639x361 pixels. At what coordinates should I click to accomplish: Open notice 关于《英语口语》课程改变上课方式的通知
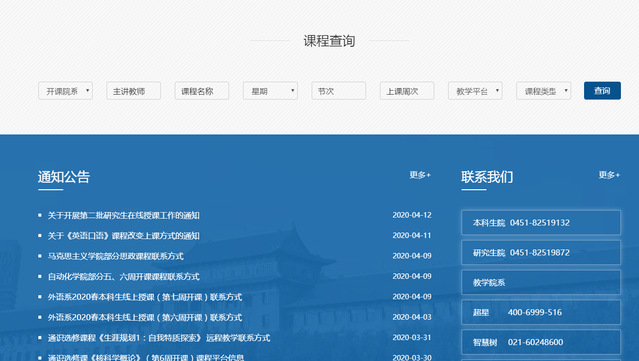[123, 236]
